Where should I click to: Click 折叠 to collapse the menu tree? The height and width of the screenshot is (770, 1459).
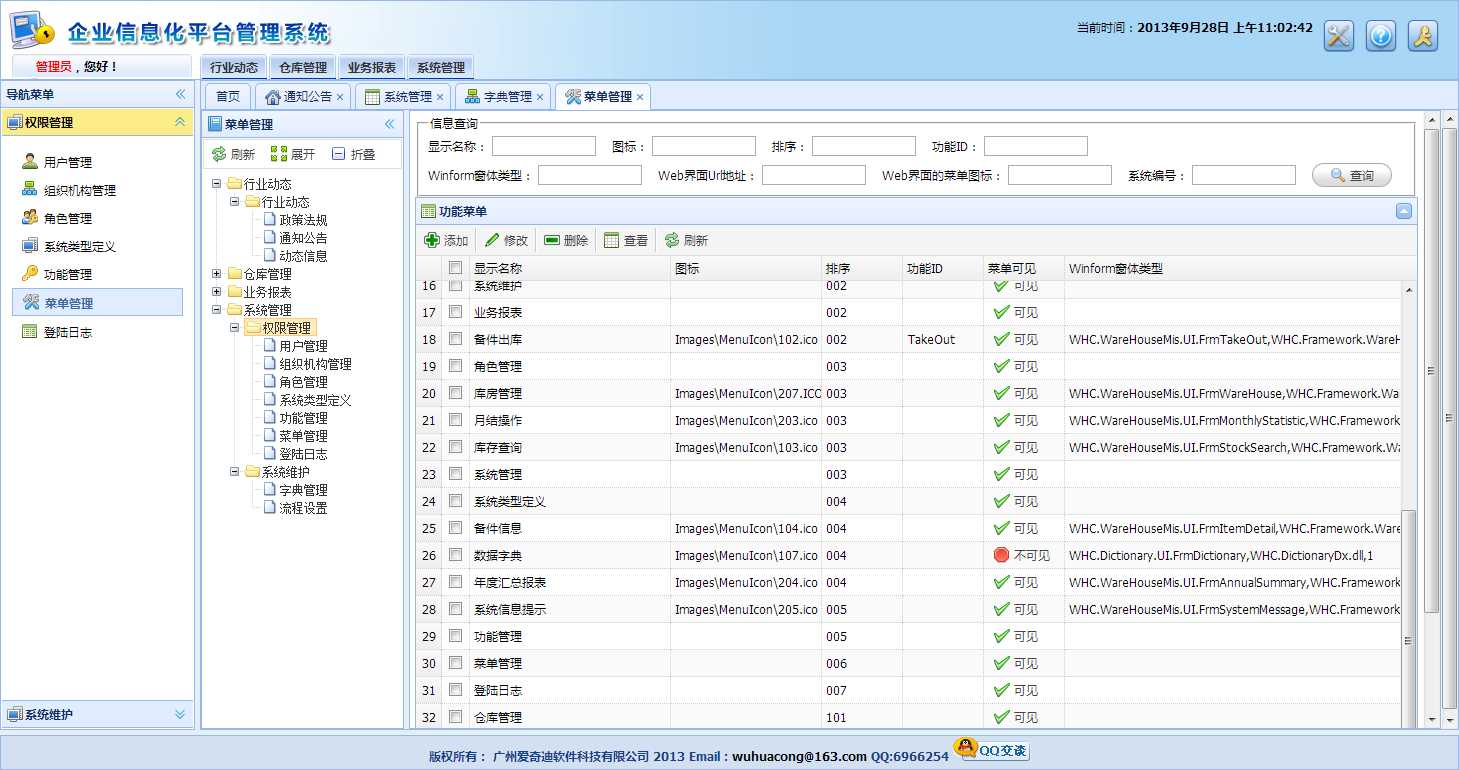pyautogui.click(x=353, y=154)
